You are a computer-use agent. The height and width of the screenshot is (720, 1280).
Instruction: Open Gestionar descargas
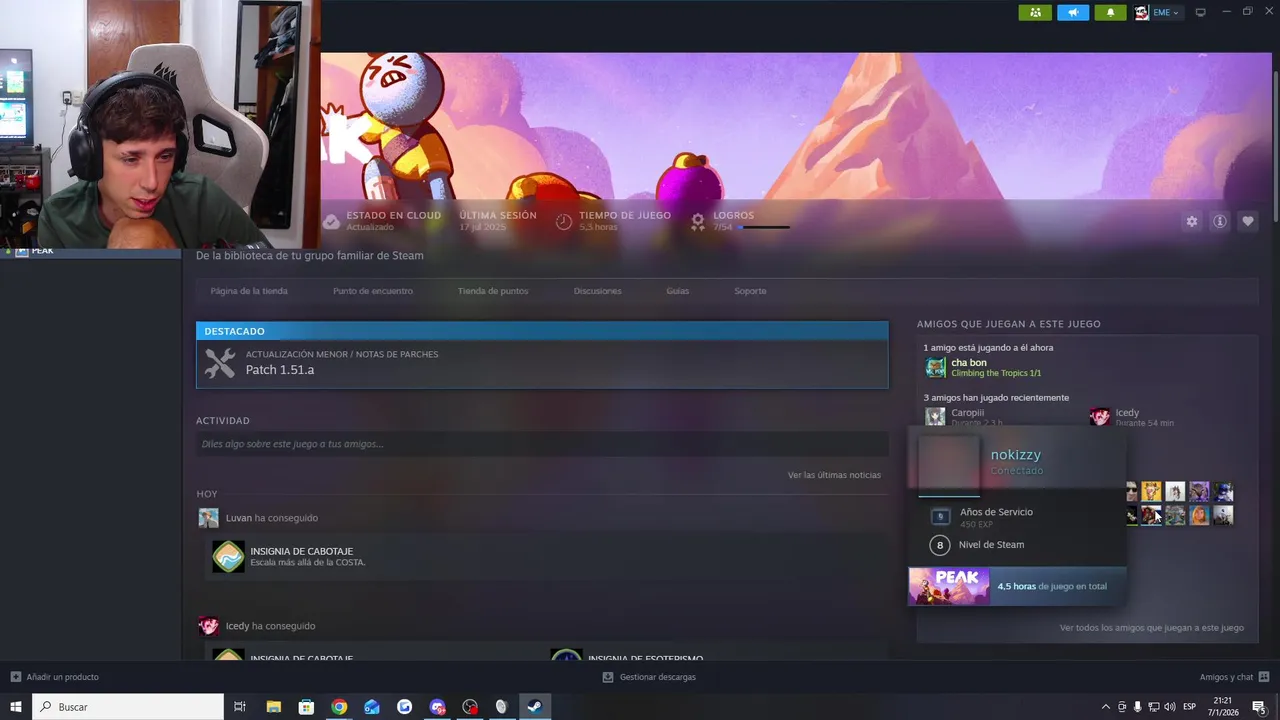[x=649, y=677]
